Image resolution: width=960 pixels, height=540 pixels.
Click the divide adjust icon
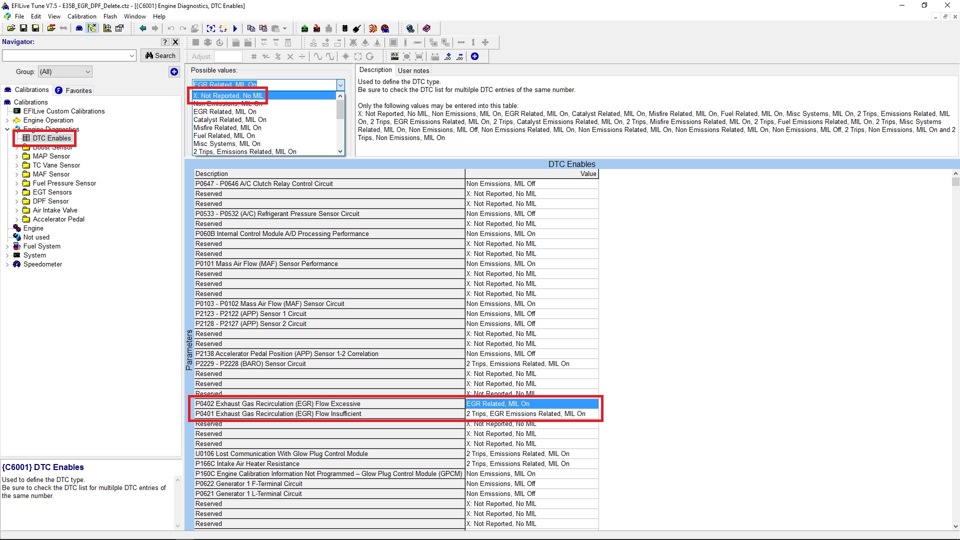[x=302, y=56]
